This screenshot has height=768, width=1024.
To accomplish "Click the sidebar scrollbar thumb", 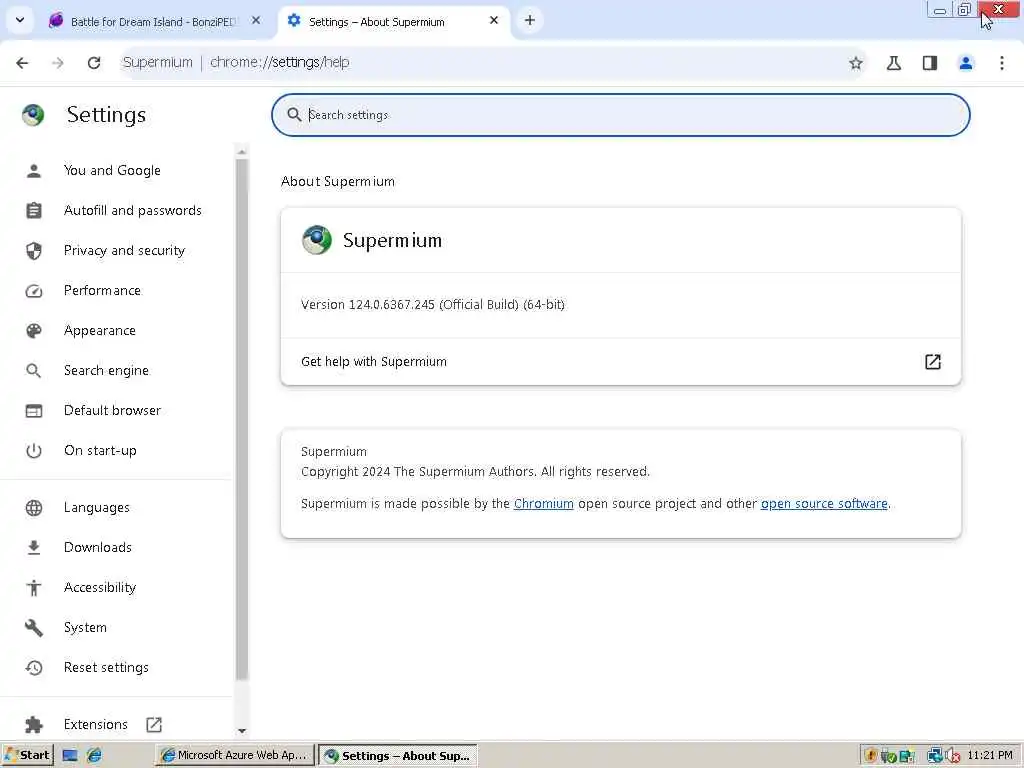I will tap(242, 419).
